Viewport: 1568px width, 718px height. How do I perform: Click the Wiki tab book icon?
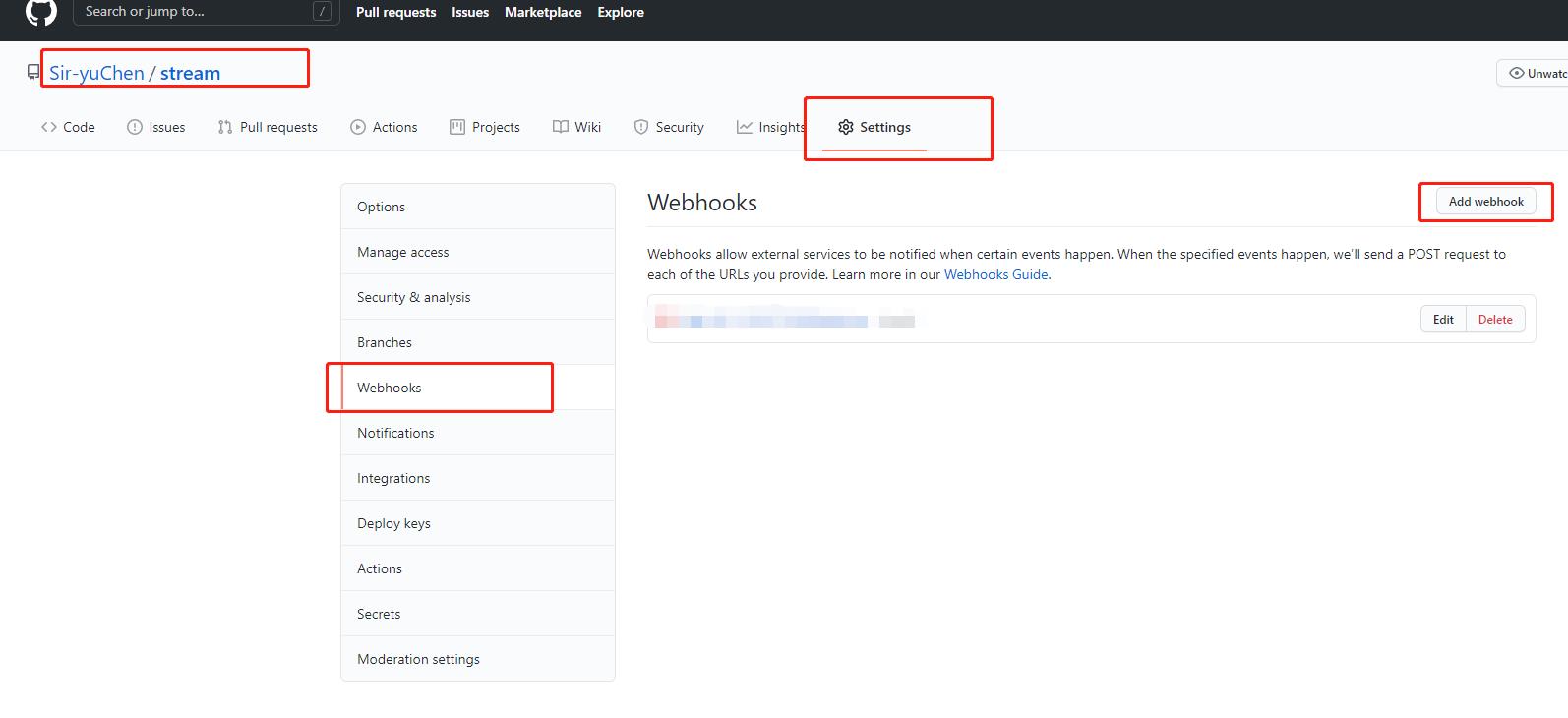click(561, 127)
